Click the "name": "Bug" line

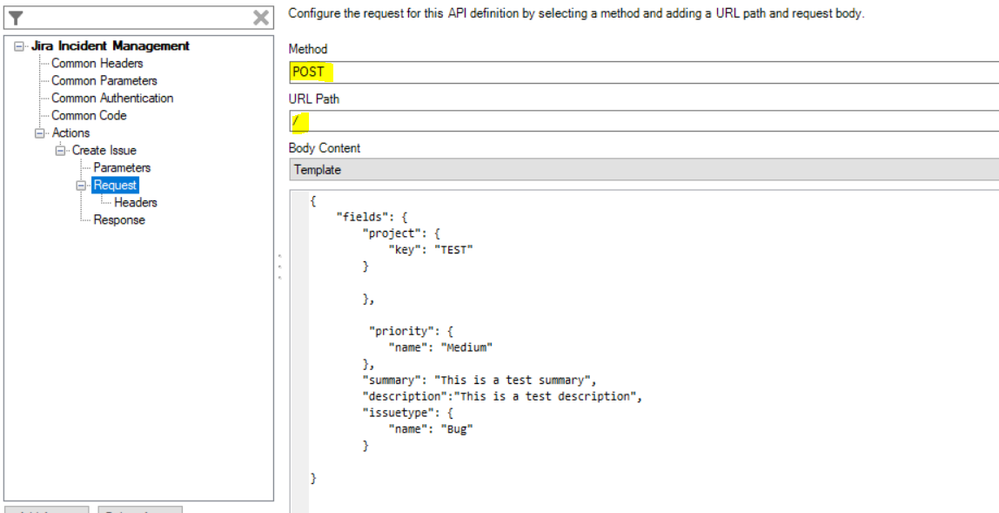[x=431, y=430]
